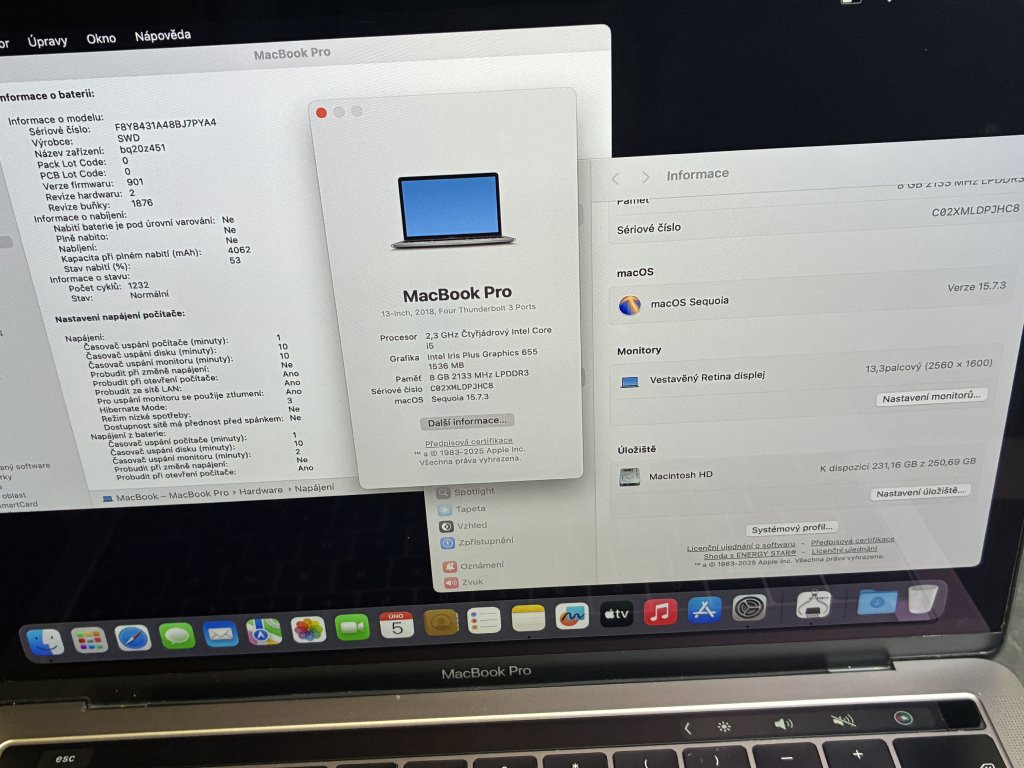Open Reminders app in the Dock
Image resolution: width=1024 pixels, height=768 pixels.
tap(484, 620)
